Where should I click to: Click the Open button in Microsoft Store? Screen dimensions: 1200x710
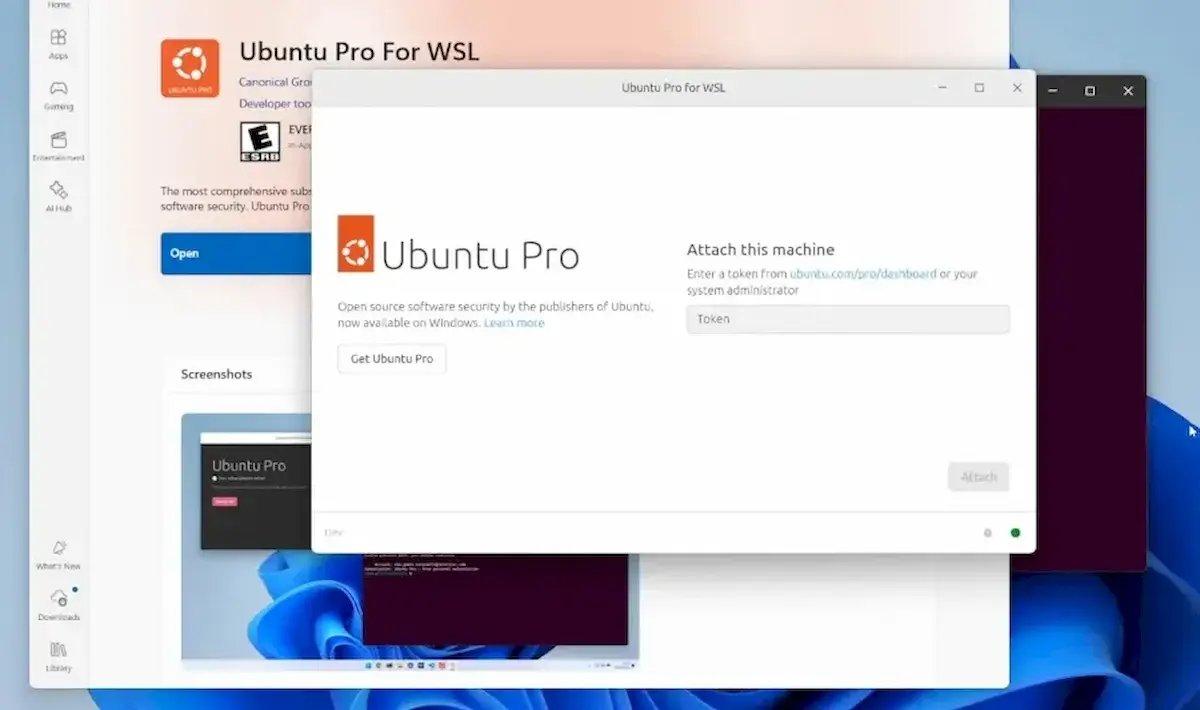tap(236, 253)
